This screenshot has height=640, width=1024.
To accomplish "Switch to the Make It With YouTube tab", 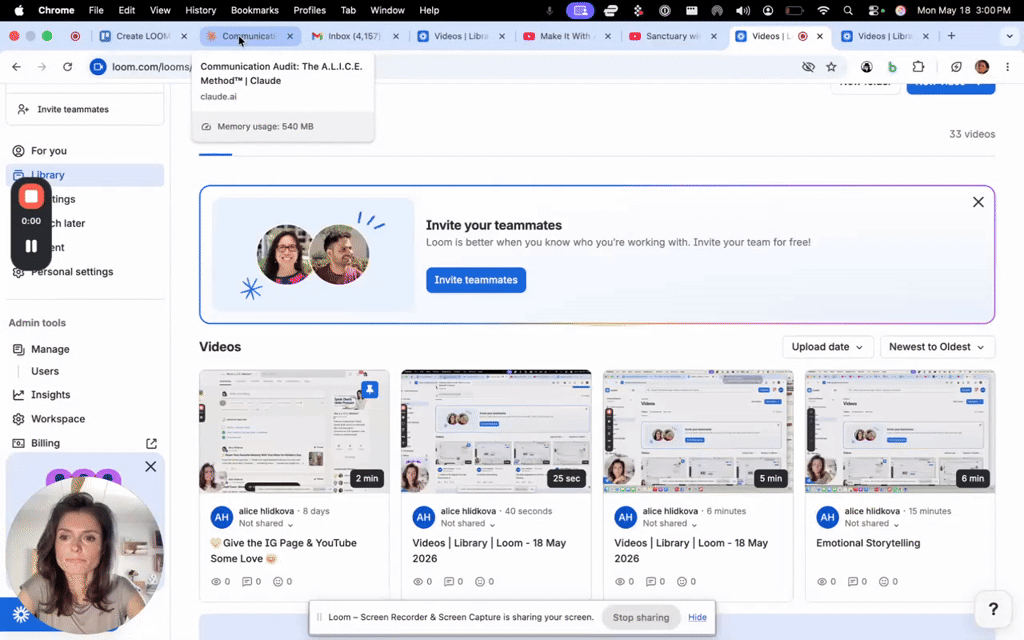I will point(566,37).
